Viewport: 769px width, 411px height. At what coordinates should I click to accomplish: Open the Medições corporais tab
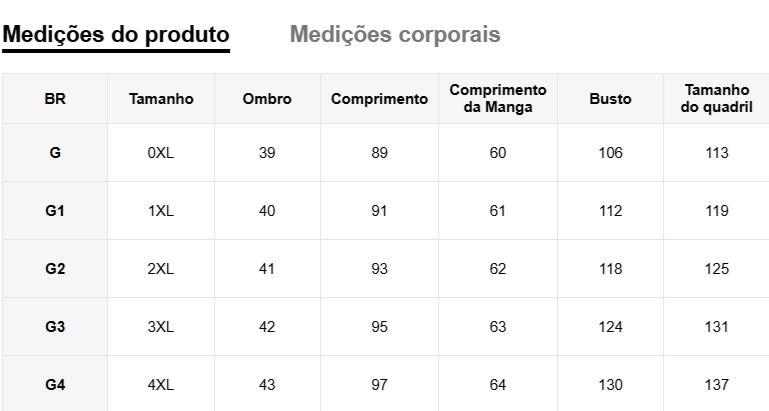(395, 35)
